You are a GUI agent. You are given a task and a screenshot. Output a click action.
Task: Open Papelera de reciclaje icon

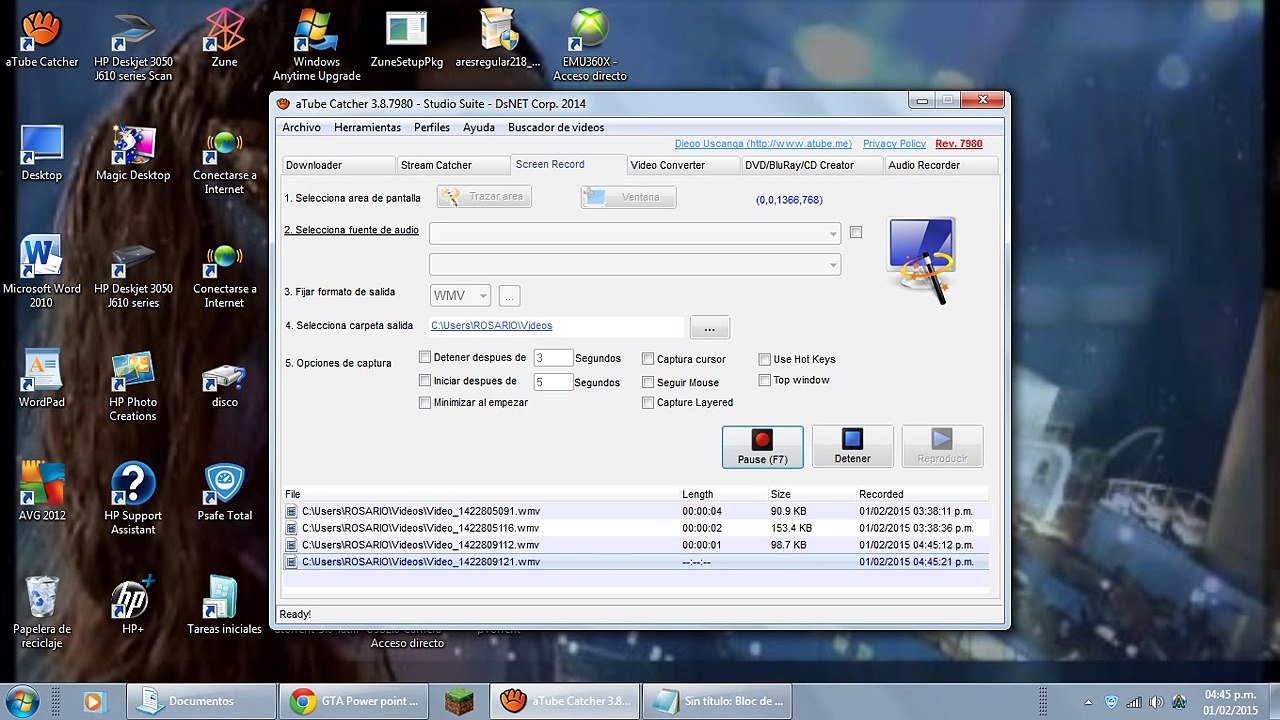[x=42, y=608]
